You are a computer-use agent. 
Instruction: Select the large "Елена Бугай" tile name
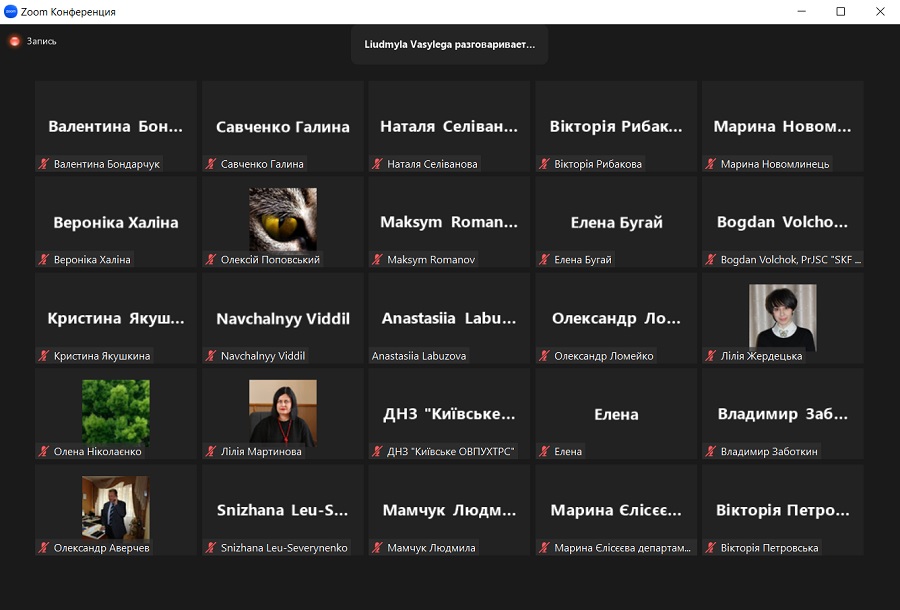616,223
